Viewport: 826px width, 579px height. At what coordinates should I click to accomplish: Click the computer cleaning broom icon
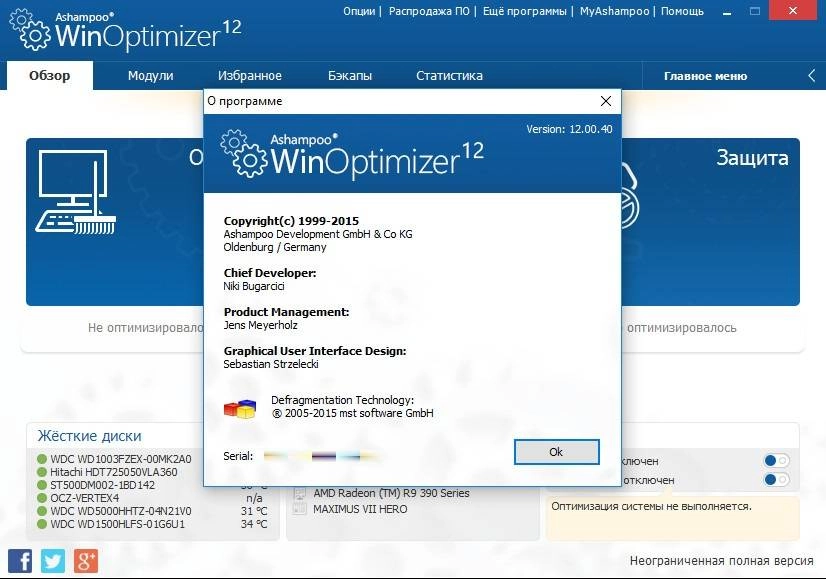[x=75, y=192]
